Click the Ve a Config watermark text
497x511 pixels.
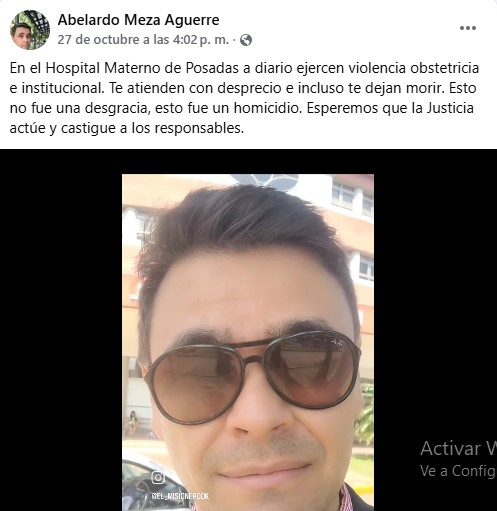tap(458, 471)
